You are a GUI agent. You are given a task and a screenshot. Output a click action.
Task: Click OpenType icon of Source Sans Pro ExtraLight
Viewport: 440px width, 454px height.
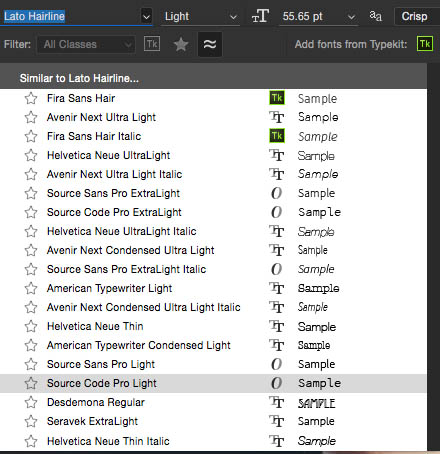tap(277, 193)
